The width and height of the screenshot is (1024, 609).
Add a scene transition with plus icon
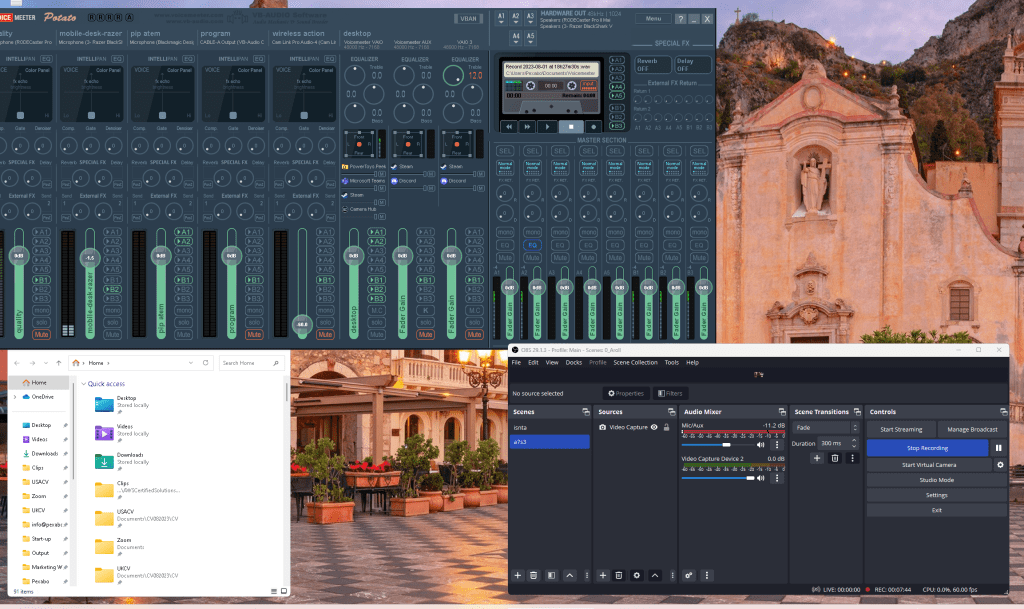click(816, 458)
